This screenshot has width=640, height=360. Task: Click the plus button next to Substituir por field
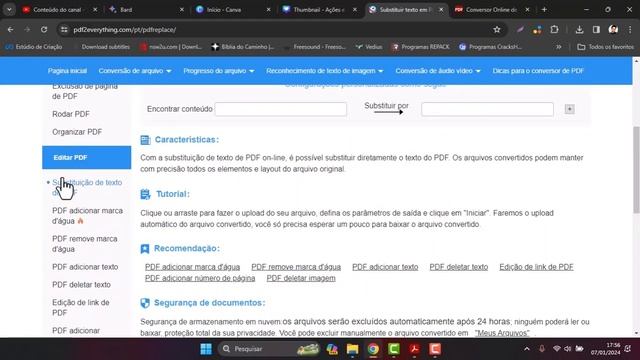coord(569,109)
